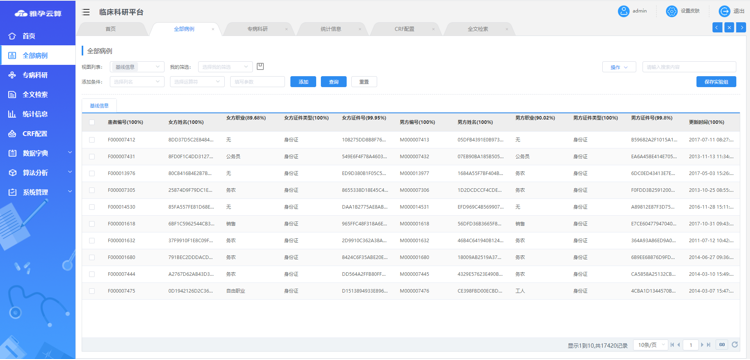Screen dimensions: 750x360
Task: Go to next page in pagination
Action: 702,345
